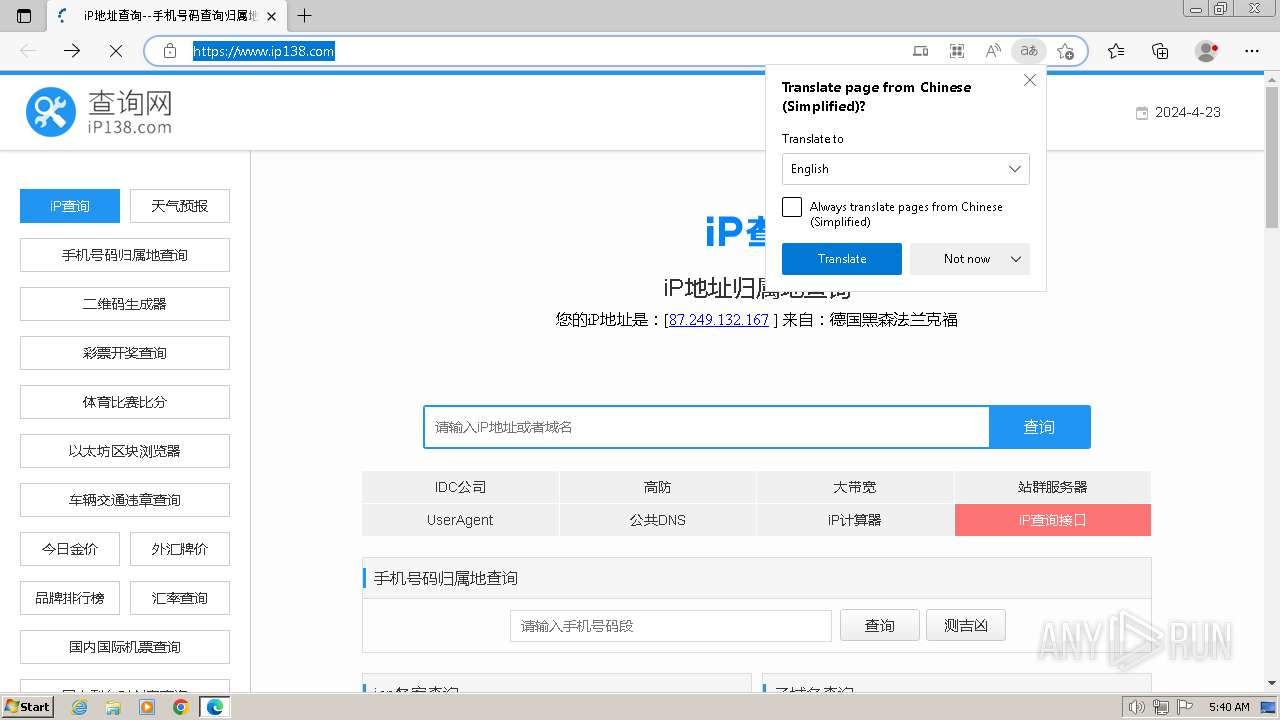Open the Collections panel
1280x720 pixels.
[1160, 51]
